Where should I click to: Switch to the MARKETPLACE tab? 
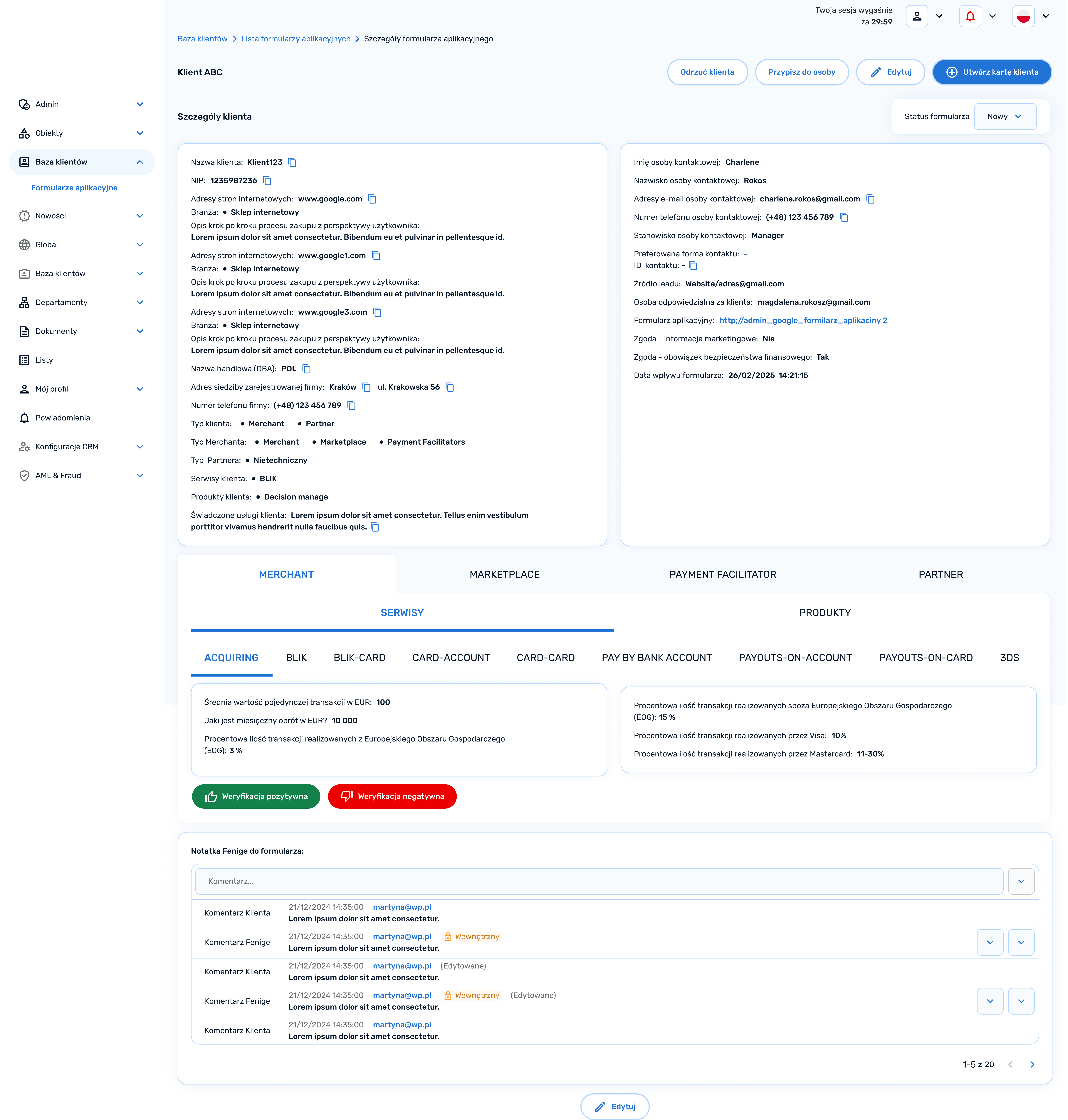(504, 574)
